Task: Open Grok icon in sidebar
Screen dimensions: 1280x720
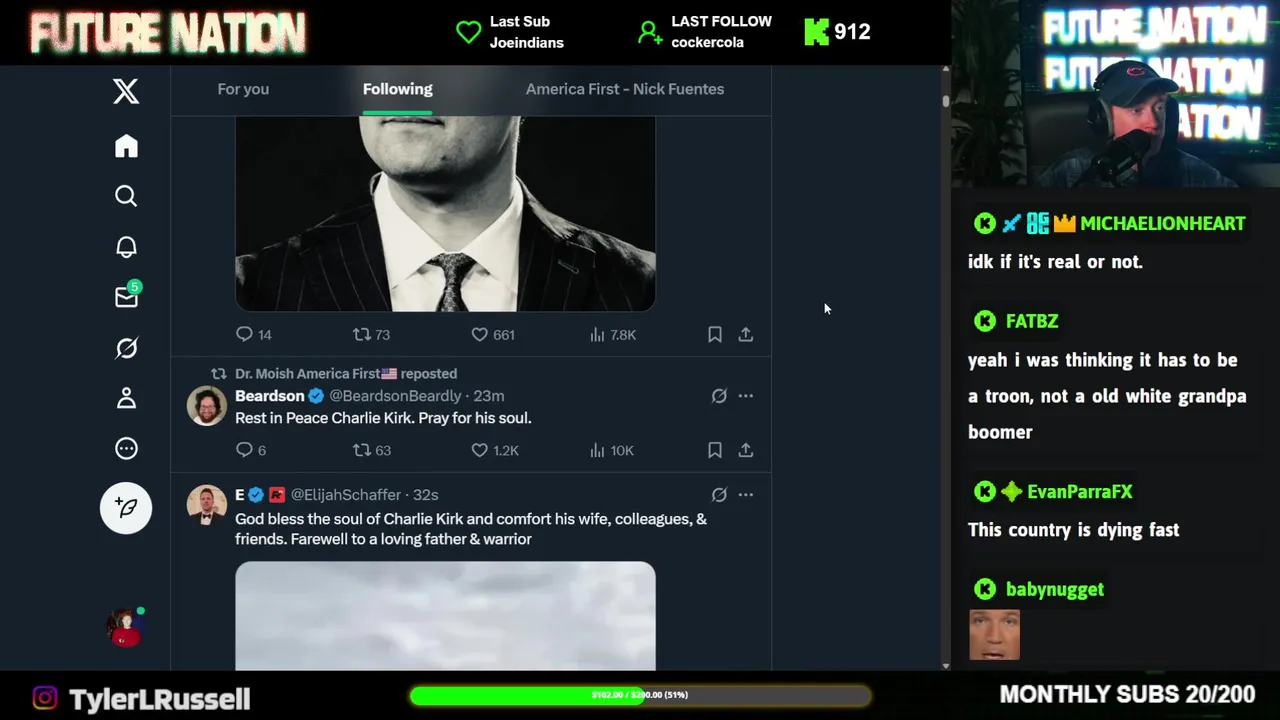Action: tap(126, 348)
